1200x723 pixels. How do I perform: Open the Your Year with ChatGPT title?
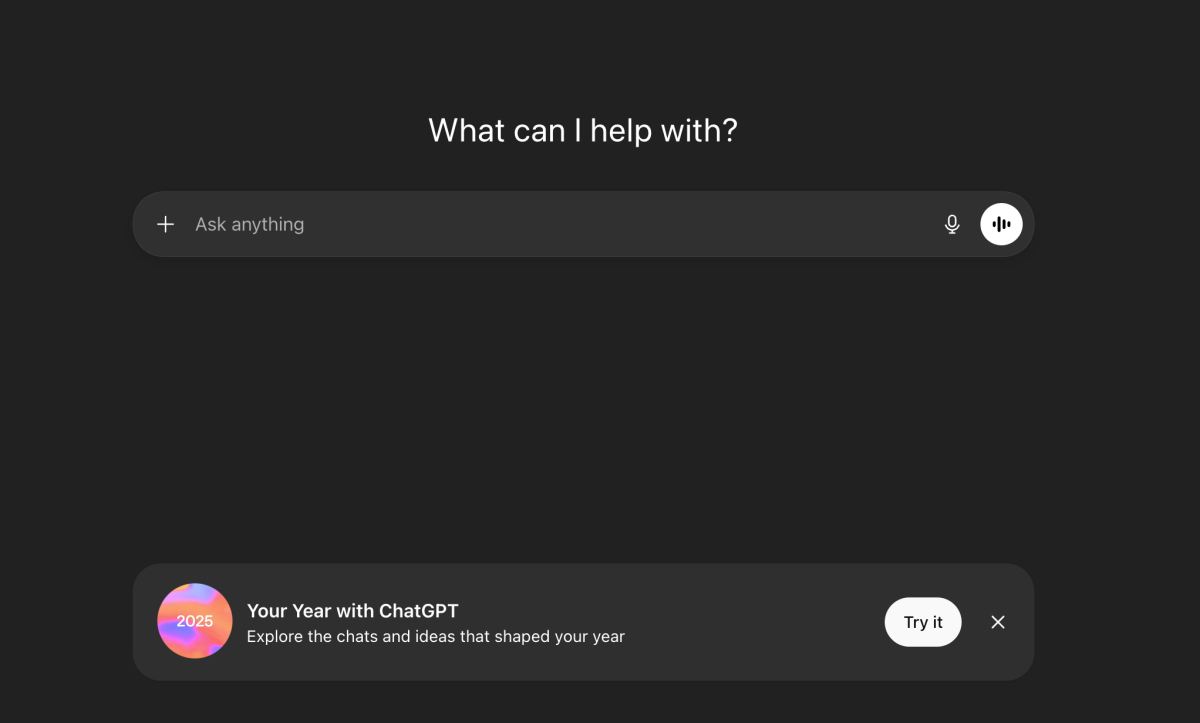click(352, 611)
